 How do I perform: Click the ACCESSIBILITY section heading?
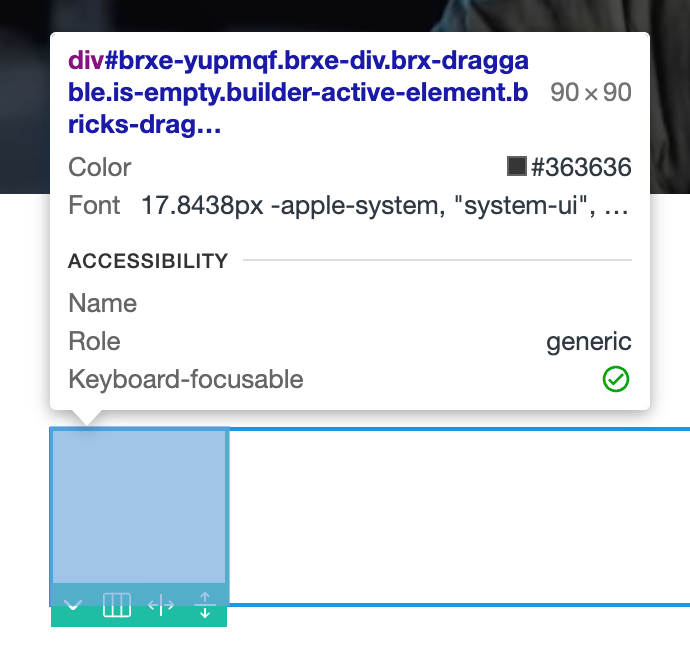148,262
